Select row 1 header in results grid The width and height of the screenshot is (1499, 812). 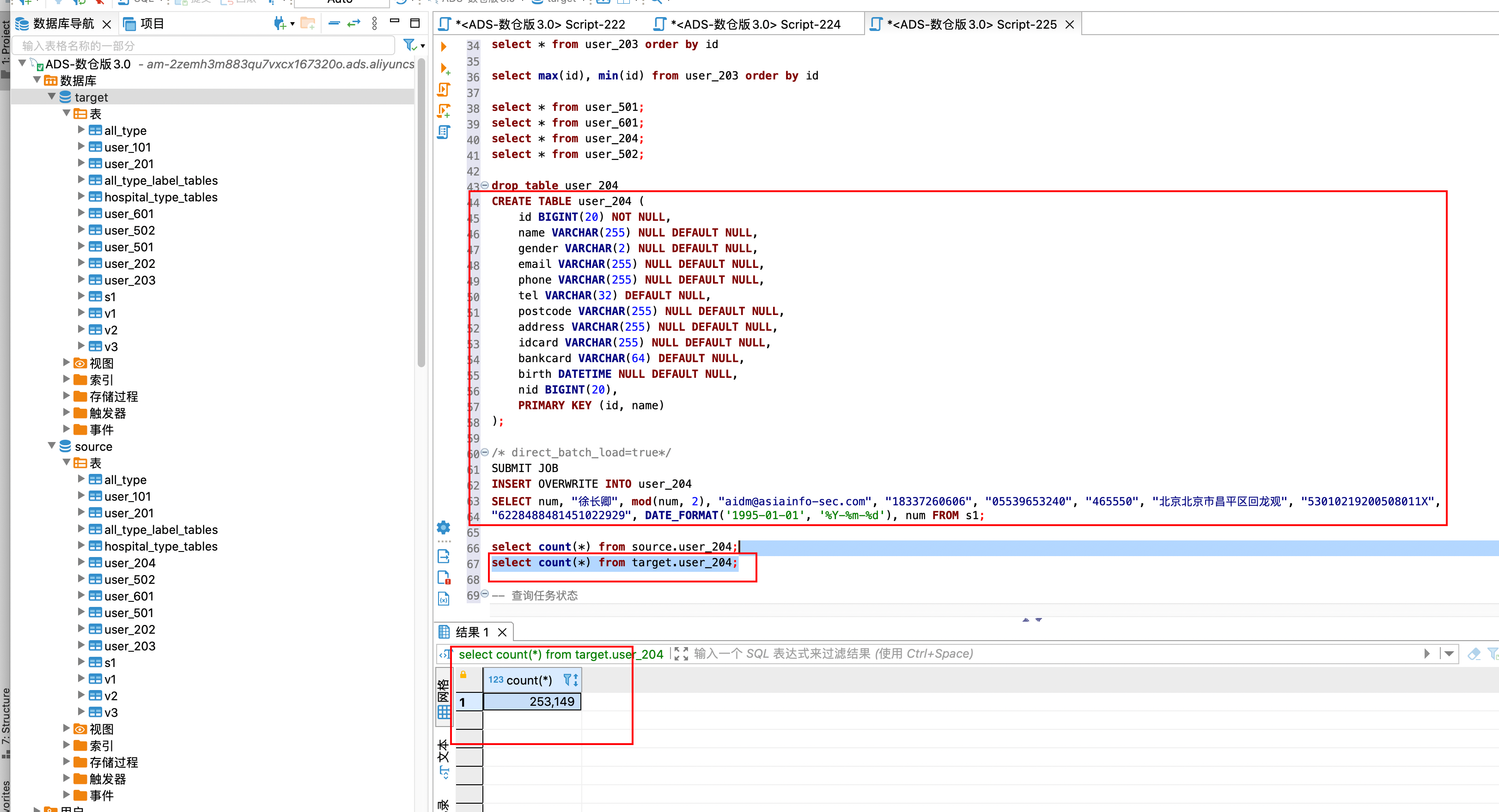pos(469,702)
